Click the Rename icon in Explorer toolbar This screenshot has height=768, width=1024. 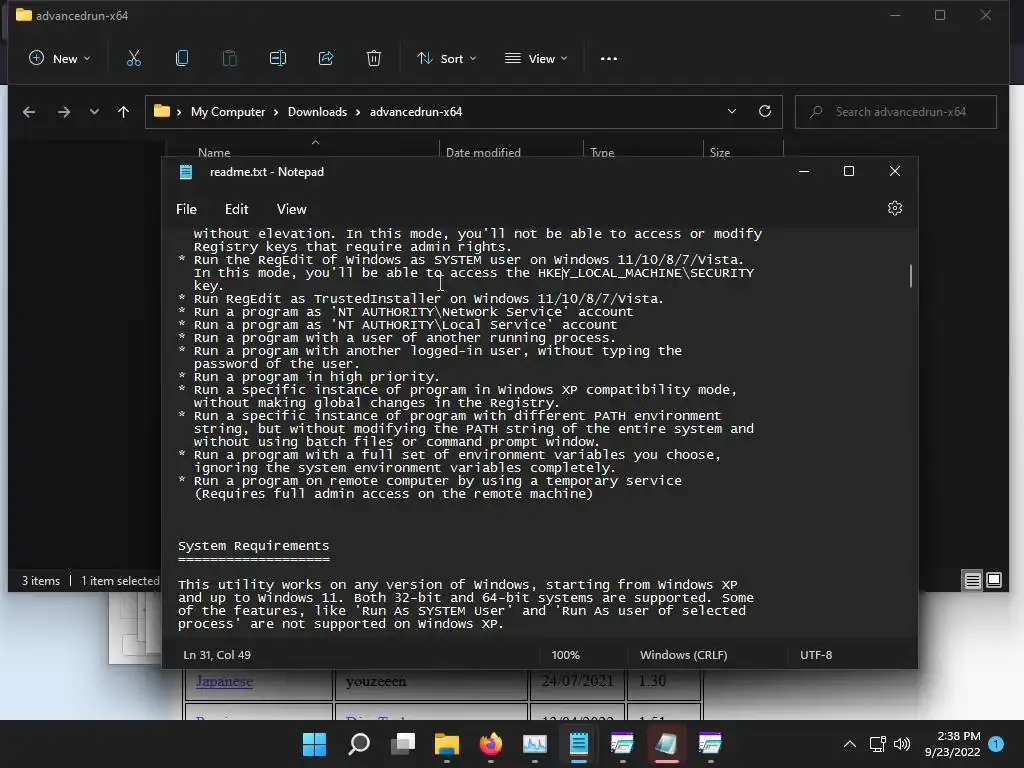[278, 59]
